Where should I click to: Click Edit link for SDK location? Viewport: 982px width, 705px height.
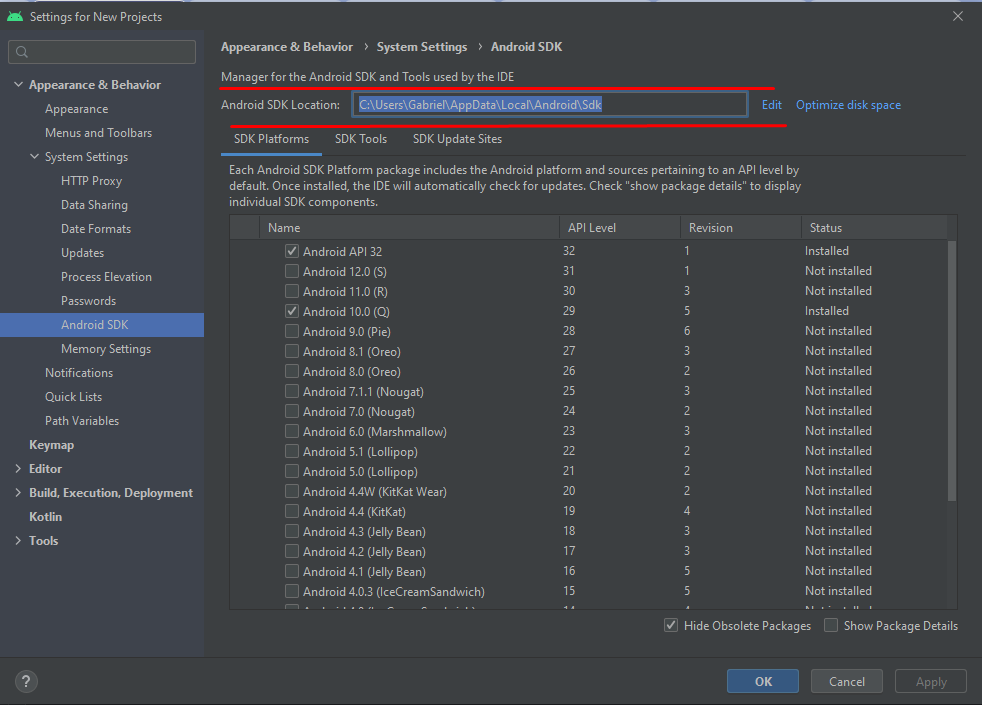(x=772, y=105)
